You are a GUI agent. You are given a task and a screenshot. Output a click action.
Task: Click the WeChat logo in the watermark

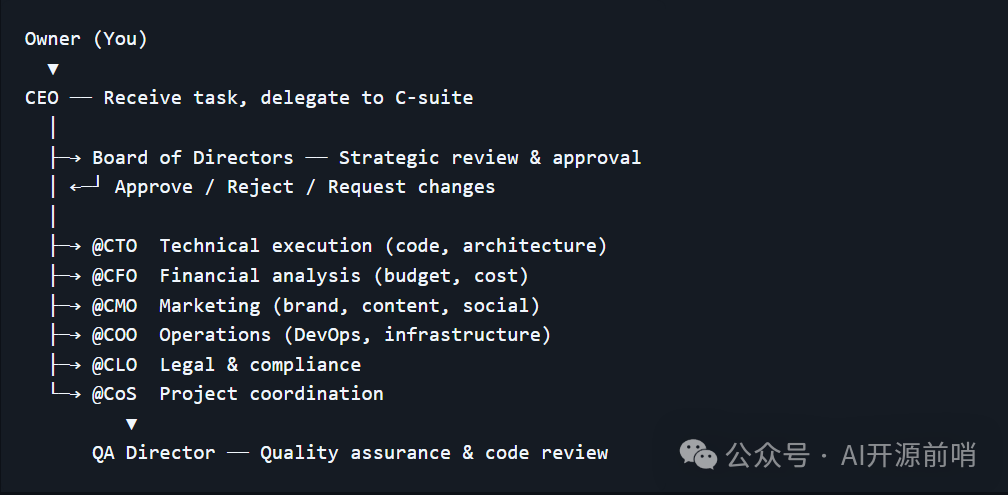[x=699, y=456]
